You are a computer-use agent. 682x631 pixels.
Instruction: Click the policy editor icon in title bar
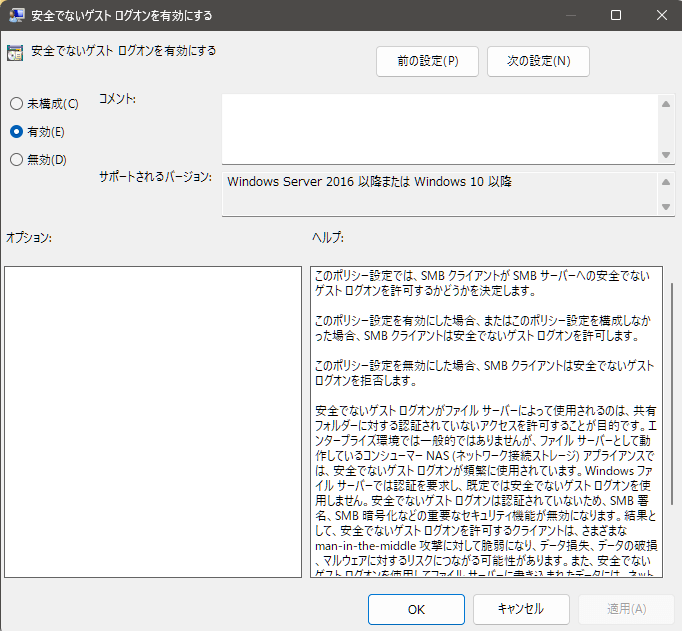17,16
